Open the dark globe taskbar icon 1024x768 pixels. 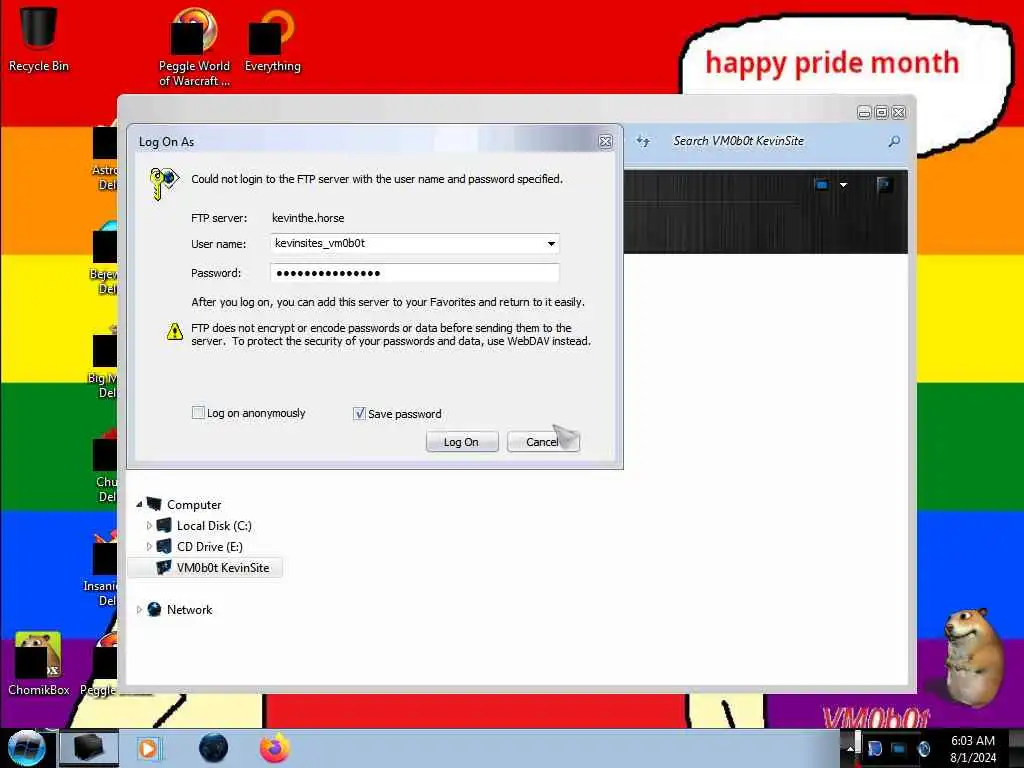[x=213, y=748]
